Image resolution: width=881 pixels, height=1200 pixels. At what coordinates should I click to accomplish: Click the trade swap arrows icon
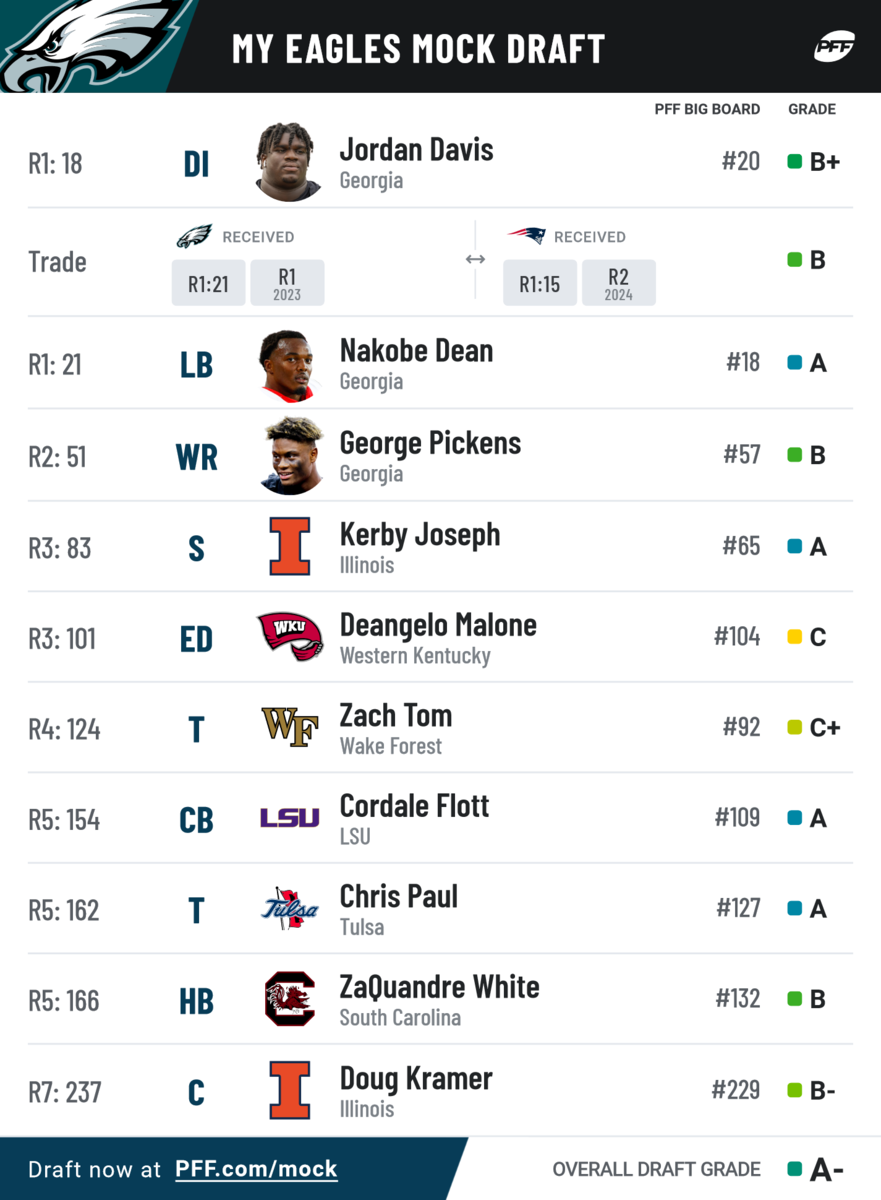[x=475, y=259]
